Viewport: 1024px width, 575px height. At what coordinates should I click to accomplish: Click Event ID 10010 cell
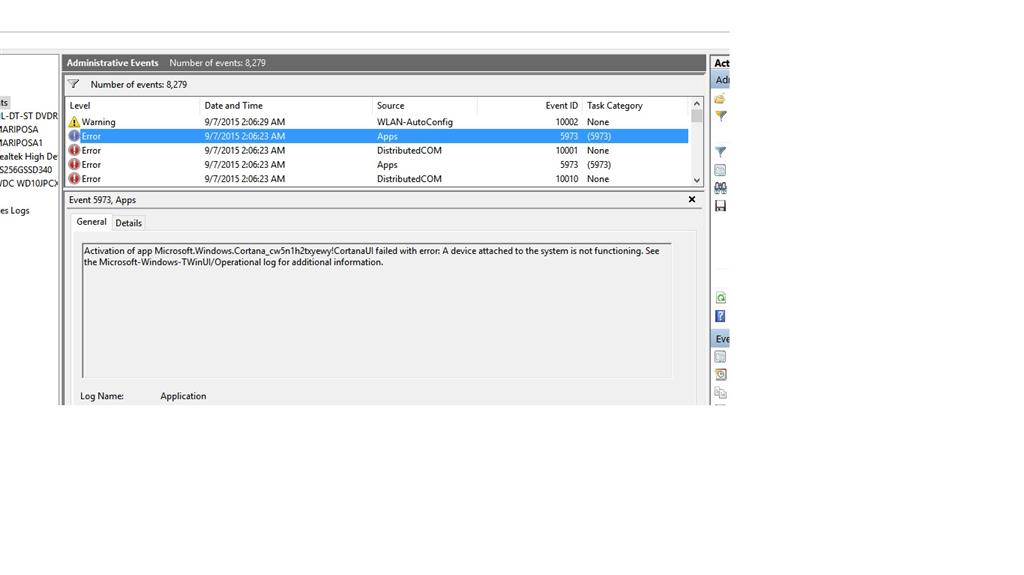pos(566,178)
